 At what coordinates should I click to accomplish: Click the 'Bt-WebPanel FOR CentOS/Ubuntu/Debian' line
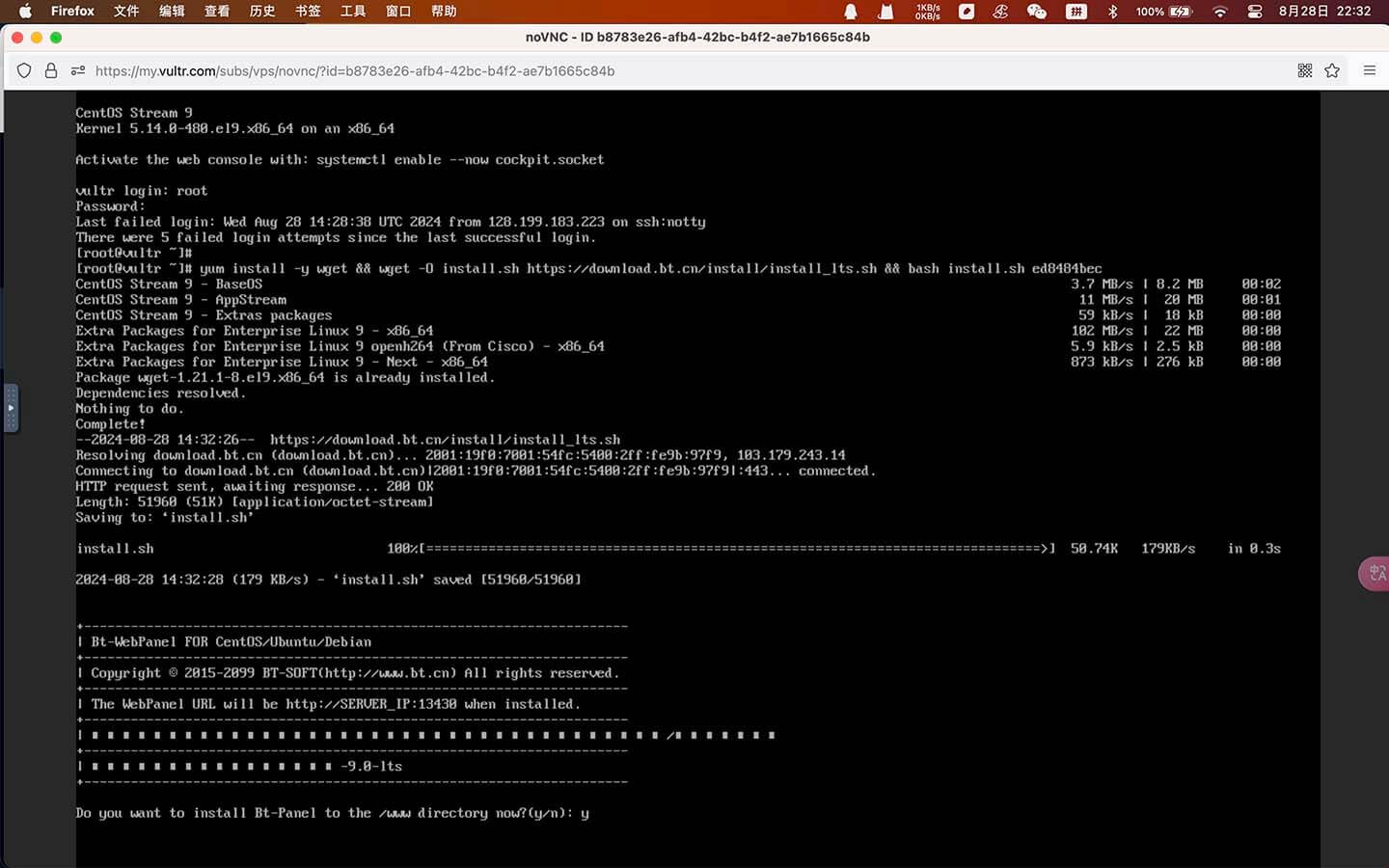224,642
